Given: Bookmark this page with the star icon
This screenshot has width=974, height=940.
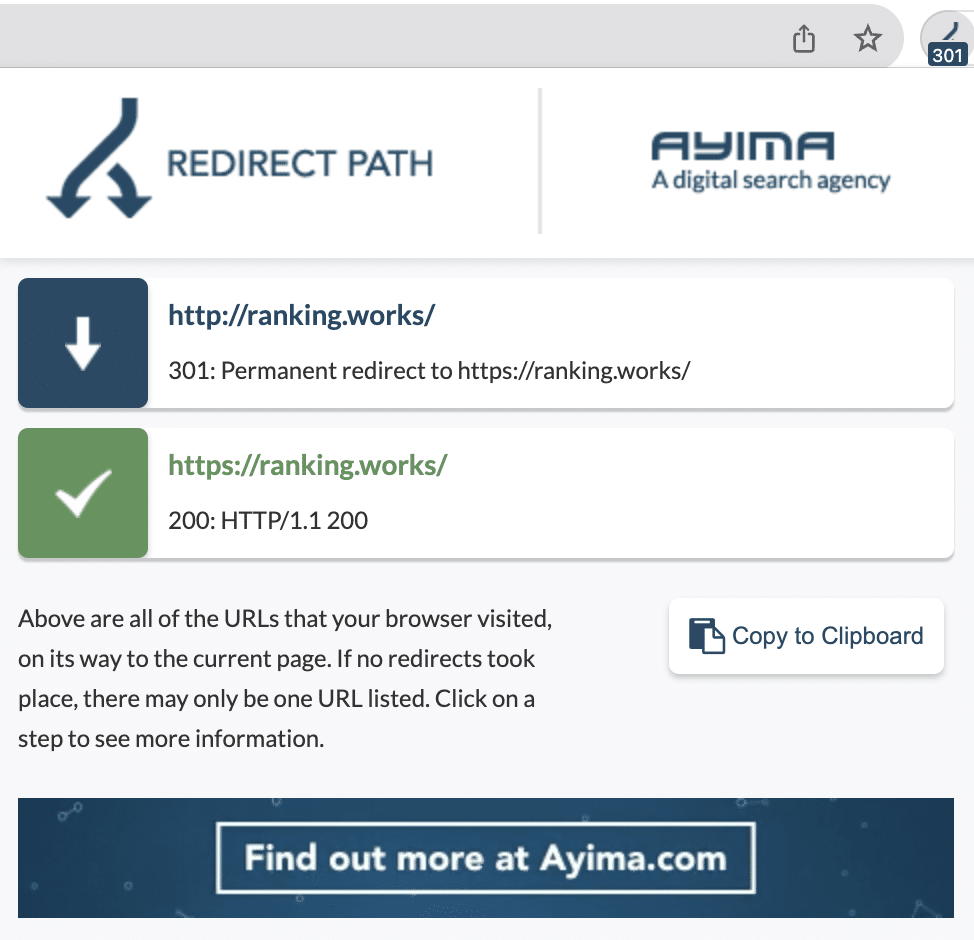Looking at the screenshot, I should (867, 39).
